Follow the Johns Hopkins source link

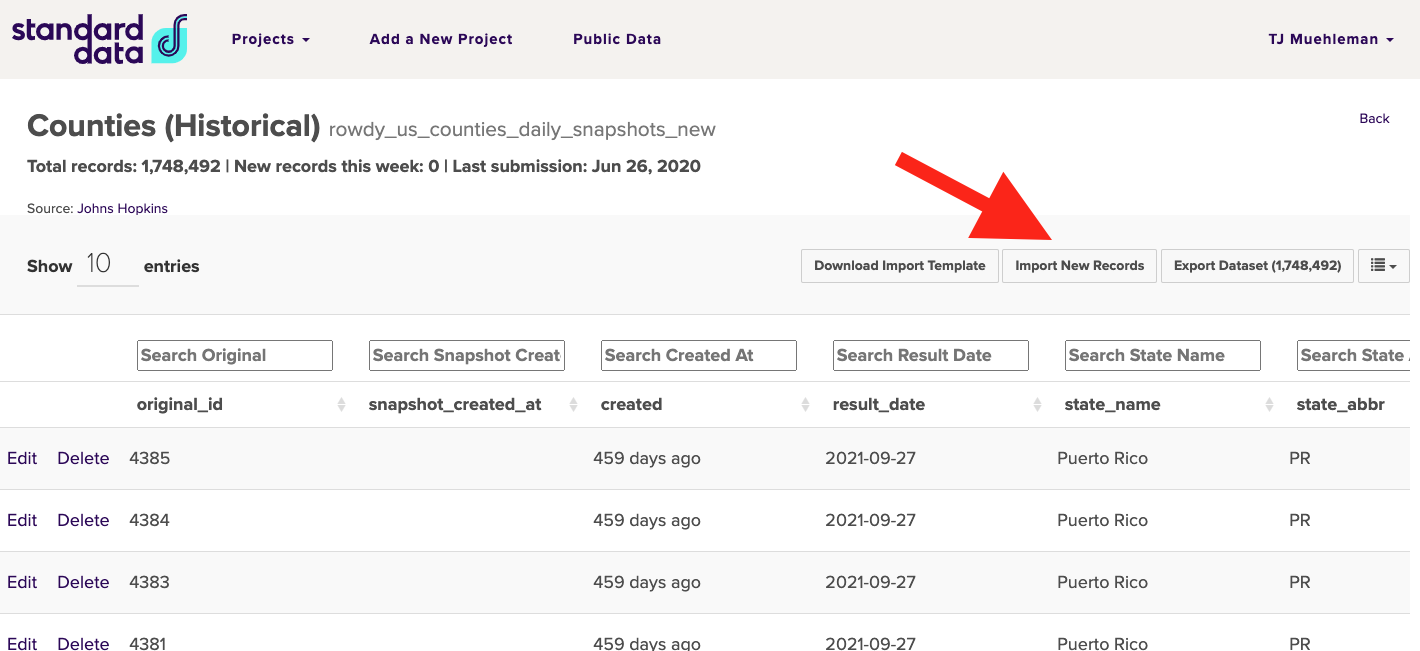coord(122,209)
